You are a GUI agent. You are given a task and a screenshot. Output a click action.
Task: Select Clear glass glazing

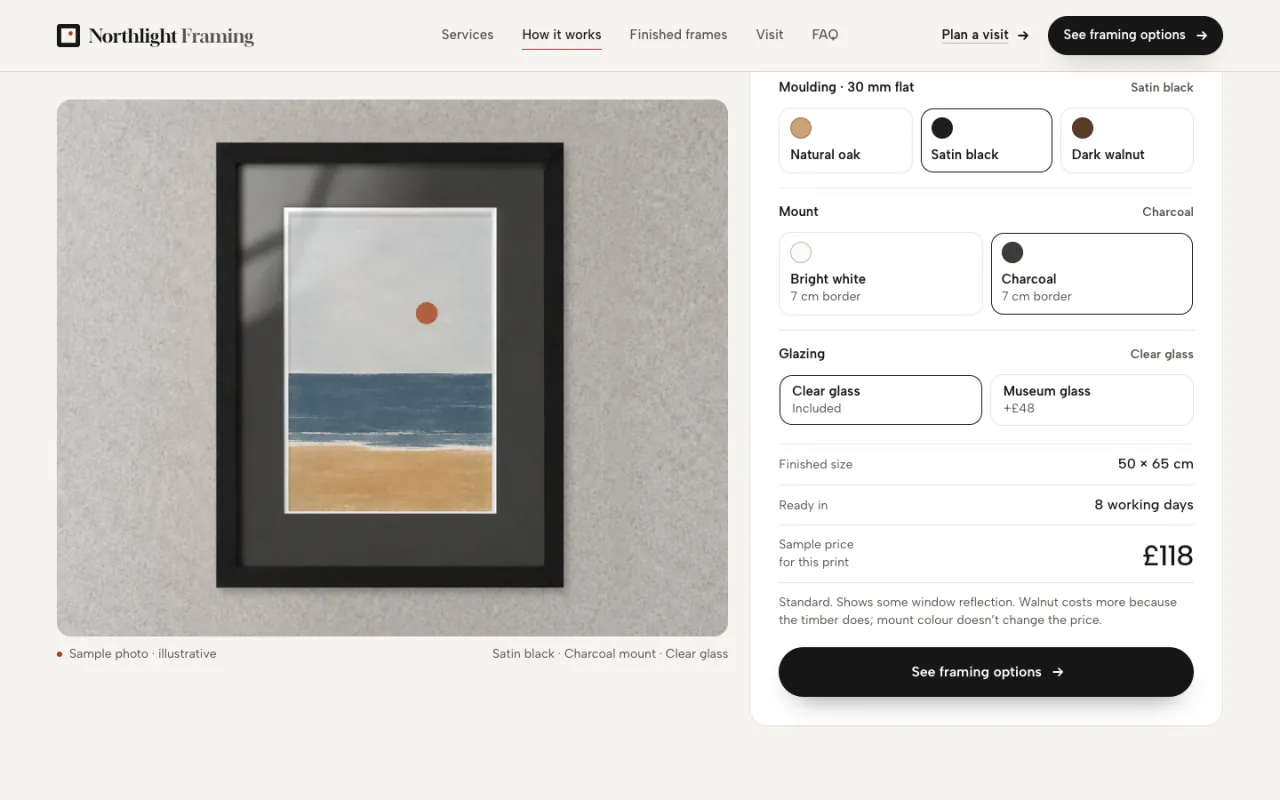point(881,400)
